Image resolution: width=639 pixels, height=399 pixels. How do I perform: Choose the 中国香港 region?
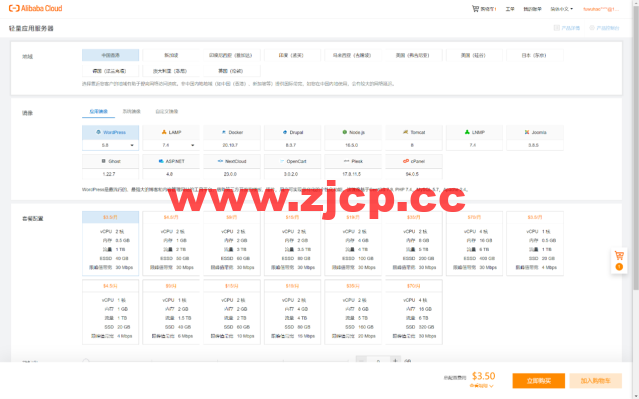[110, 55]
